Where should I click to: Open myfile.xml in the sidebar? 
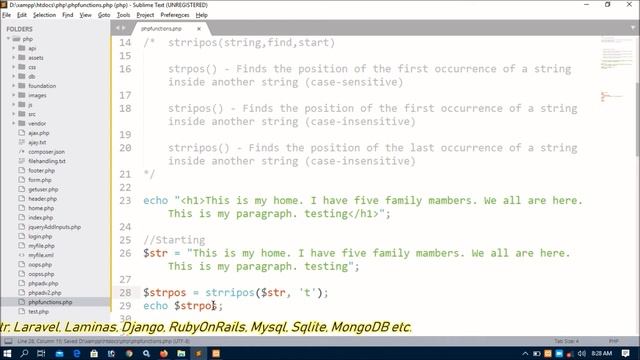click(x=41, y=255)
